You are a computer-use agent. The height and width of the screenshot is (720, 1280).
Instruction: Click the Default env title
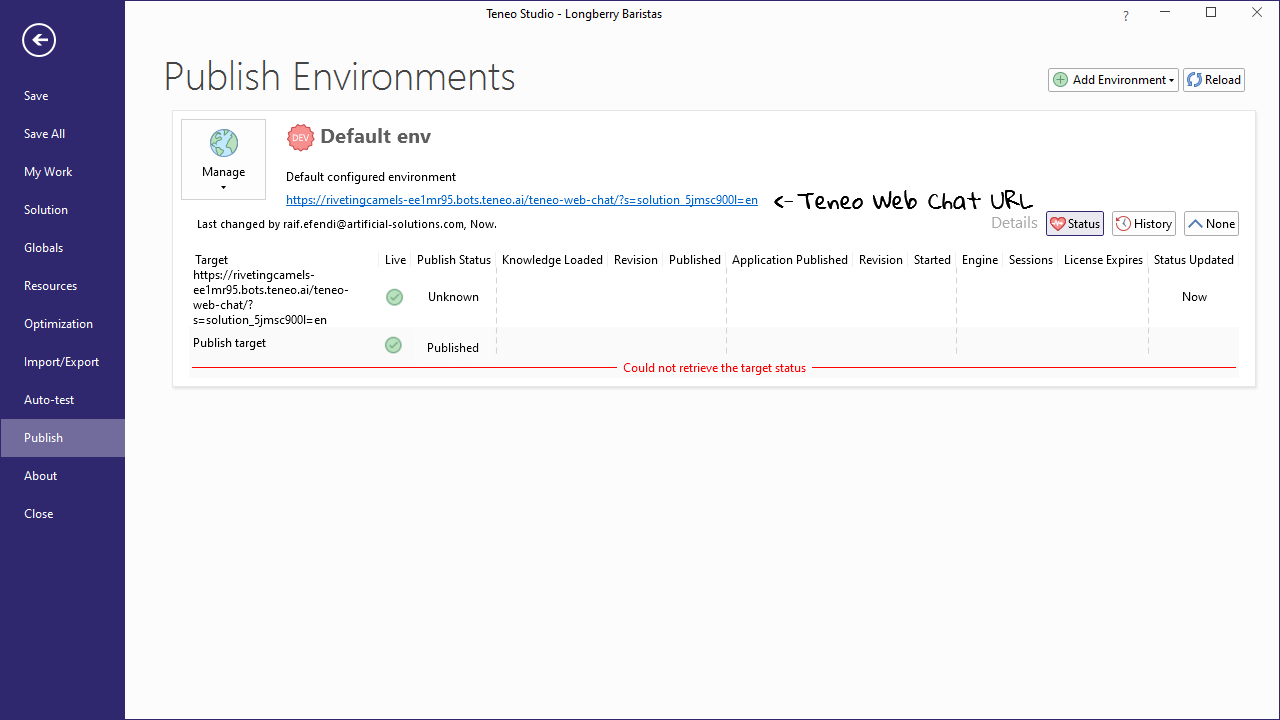point(375,137)
